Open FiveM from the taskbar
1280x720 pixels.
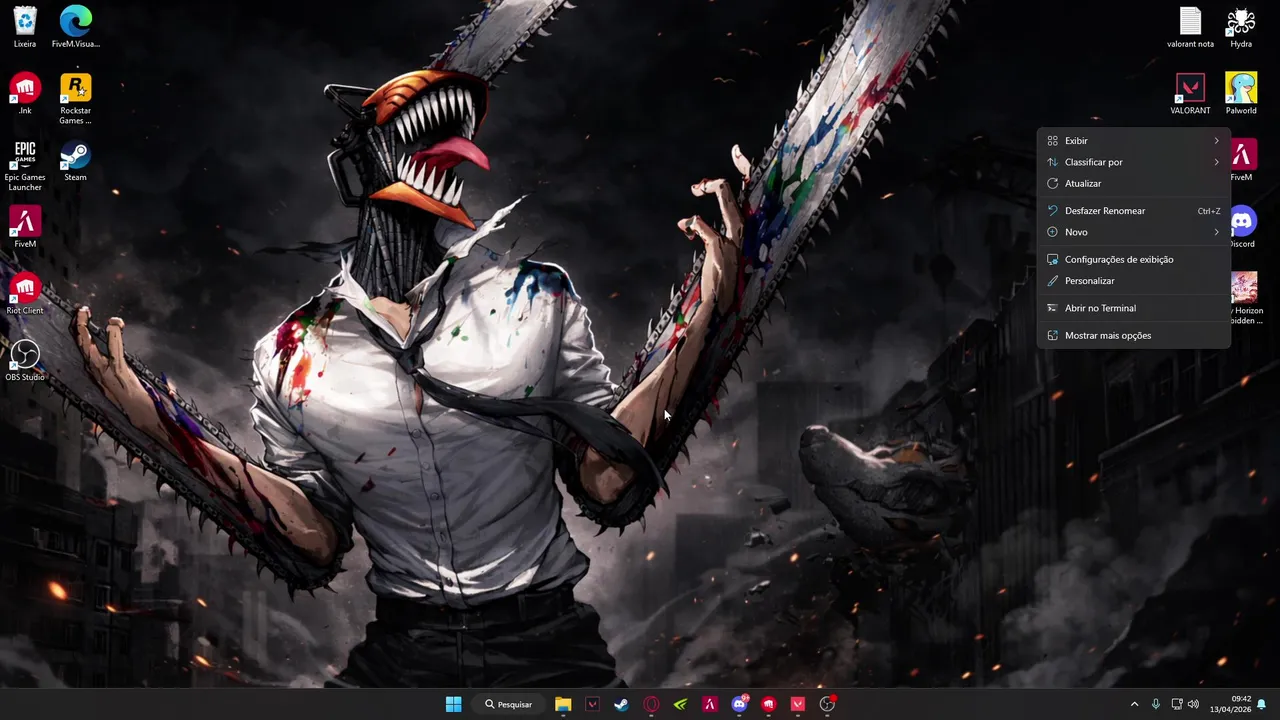pyautogui.click(x=709, y=704)
